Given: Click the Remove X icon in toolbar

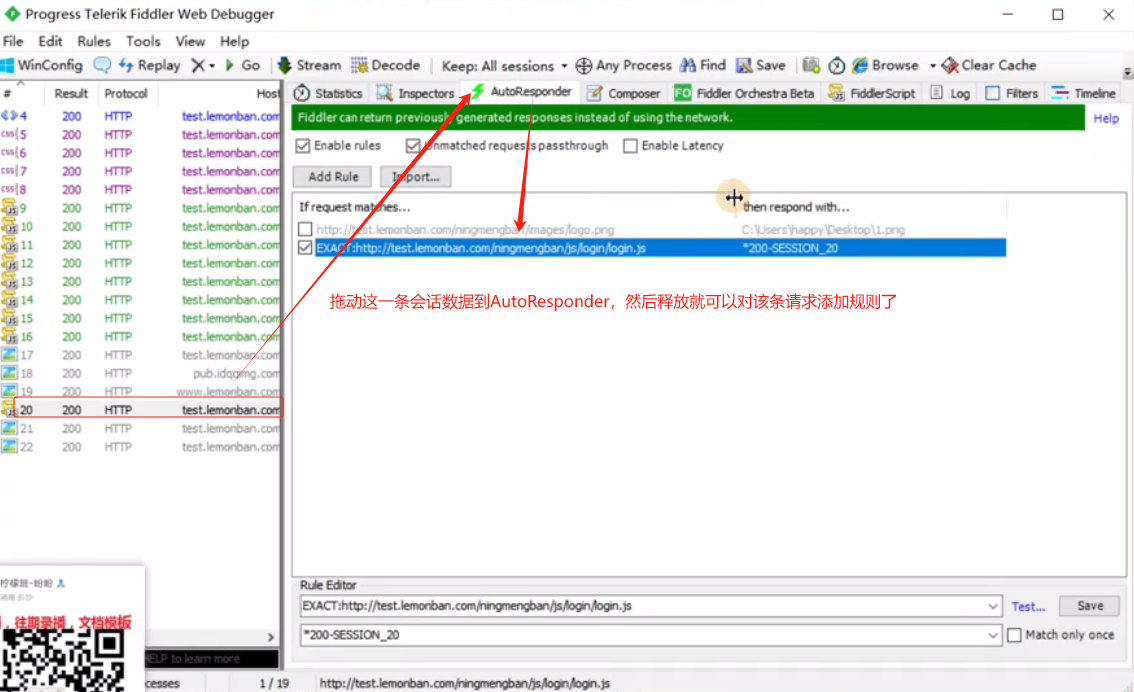Looking at the screenshot, I should 197,65.
